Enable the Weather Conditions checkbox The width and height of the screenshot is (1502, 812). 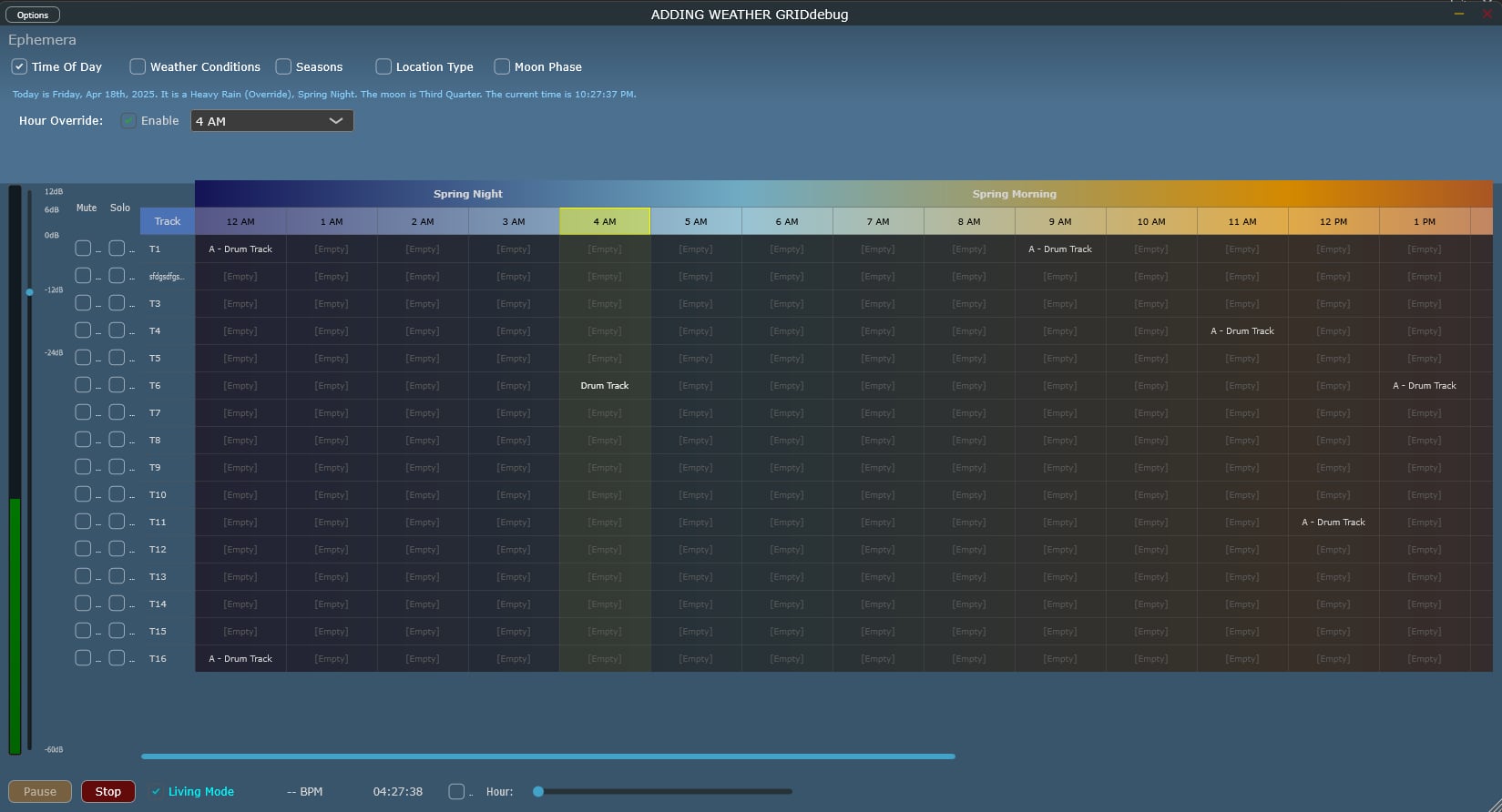click(138, 66)
